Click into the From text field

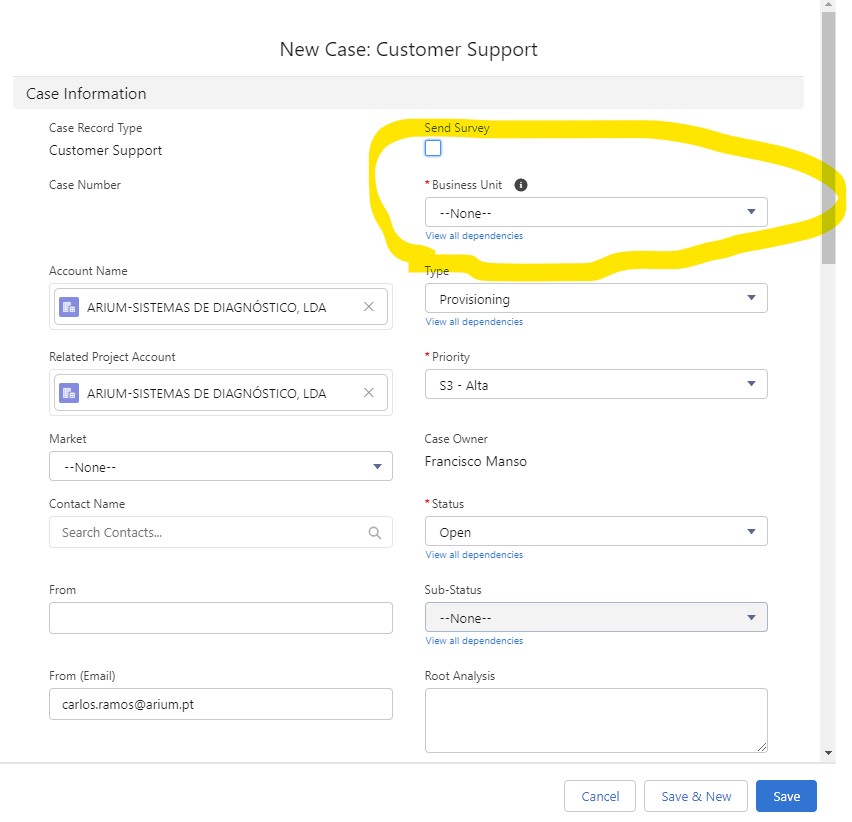(220, 618)
